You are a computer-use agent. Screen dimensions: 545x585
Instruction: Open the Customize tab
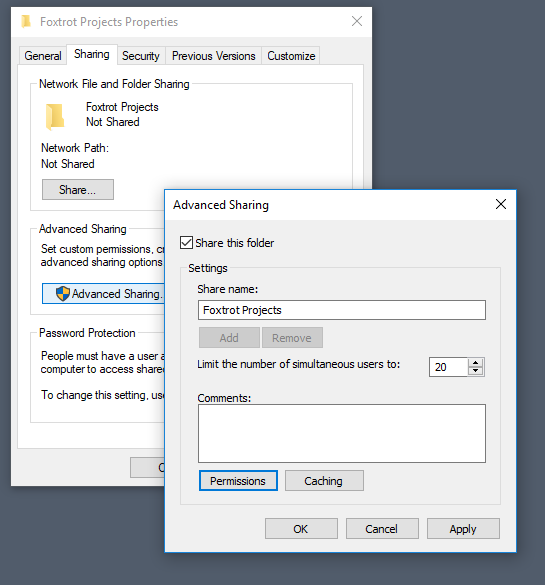(x=291, y=56)
